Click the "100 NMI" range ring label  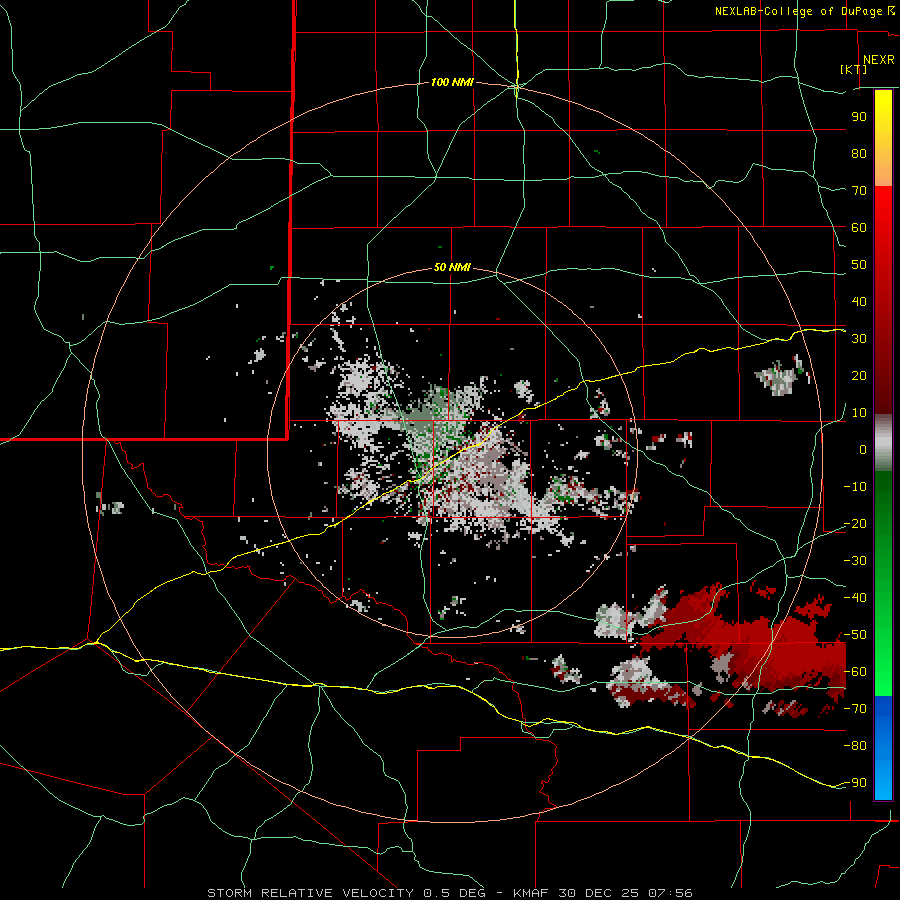tap(452, 83)
